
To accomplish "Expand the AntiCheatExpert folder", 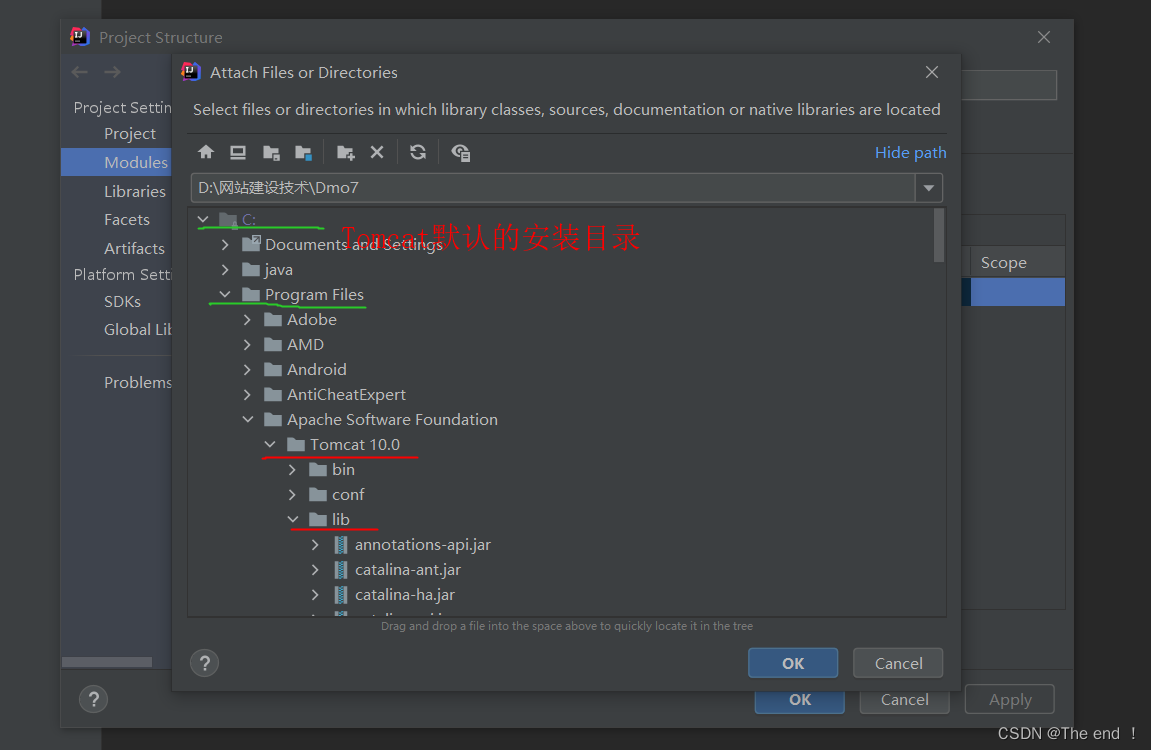I will (247, 394).
